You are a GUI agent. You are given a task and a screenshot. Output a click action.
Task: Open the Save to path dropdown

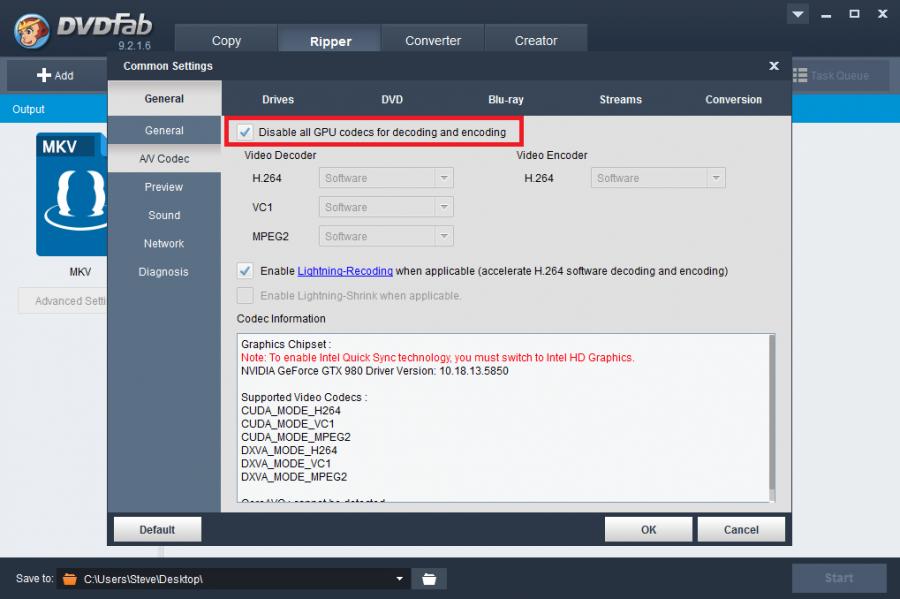pyautogui.click(x=400, y=579)
